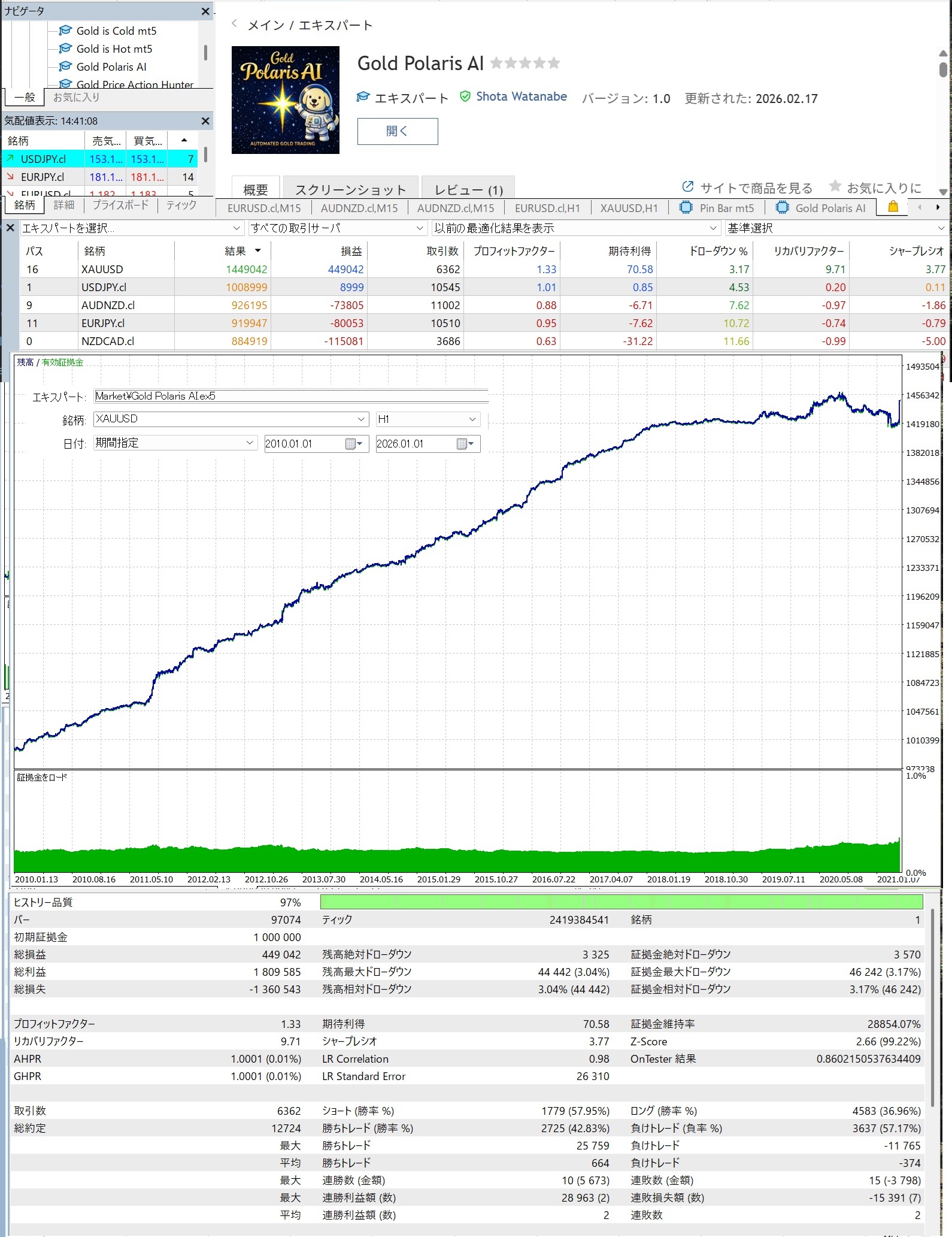The image size is (952, 1237).
Task: Click the down-arrow icon beside EURJPY.cl
Action: [x=10, y=177]
